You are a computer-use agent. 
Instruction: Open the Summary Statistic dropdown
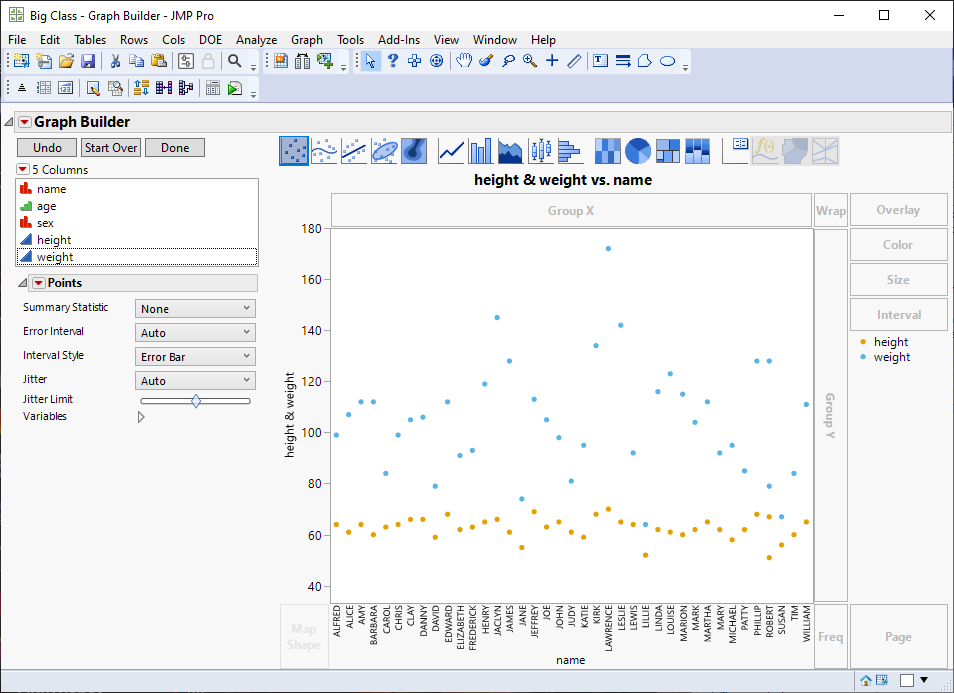click(x=194, y=308)
